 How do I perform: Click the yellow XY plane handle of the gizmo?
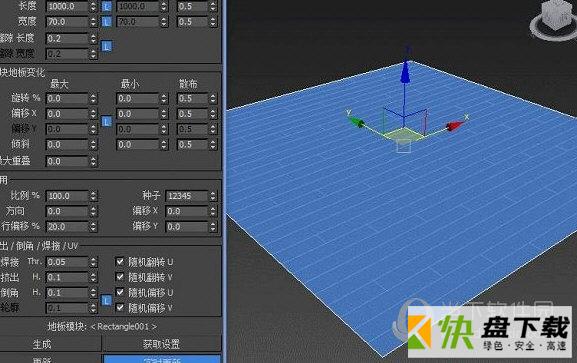[x=404, y=134]
